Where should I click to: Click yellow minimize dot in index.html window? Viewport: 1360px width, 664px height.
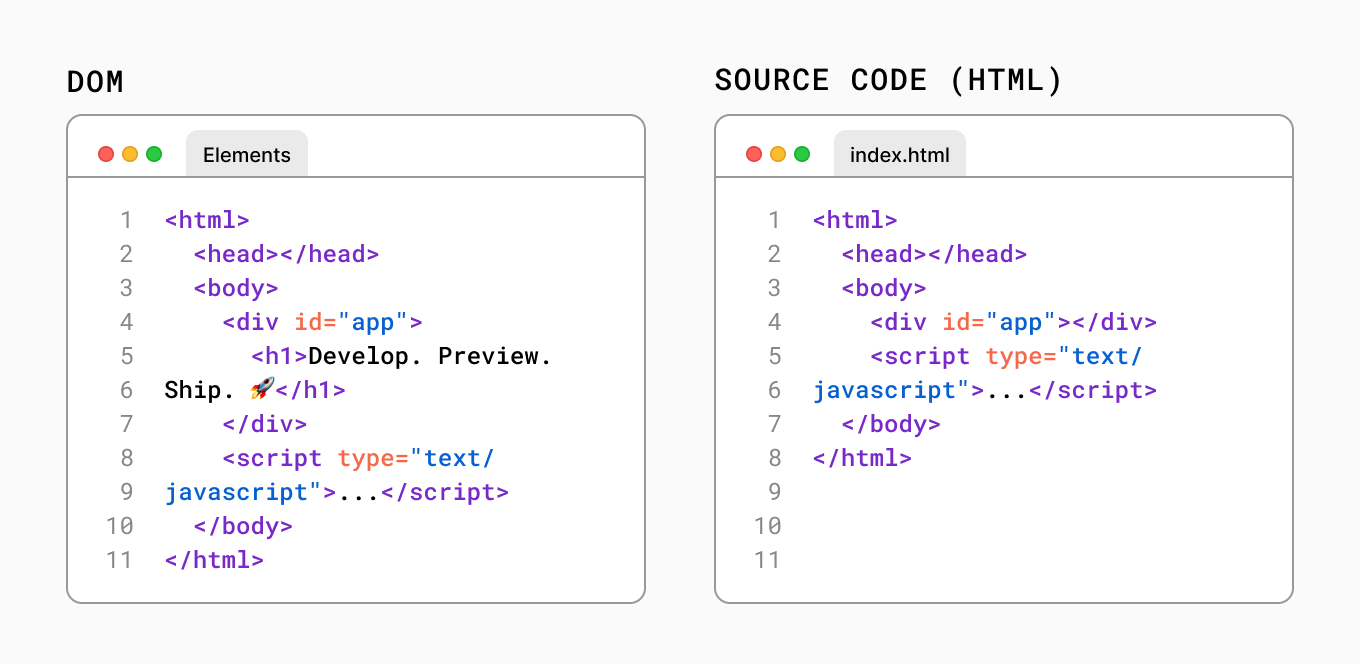tap(778, 154)
